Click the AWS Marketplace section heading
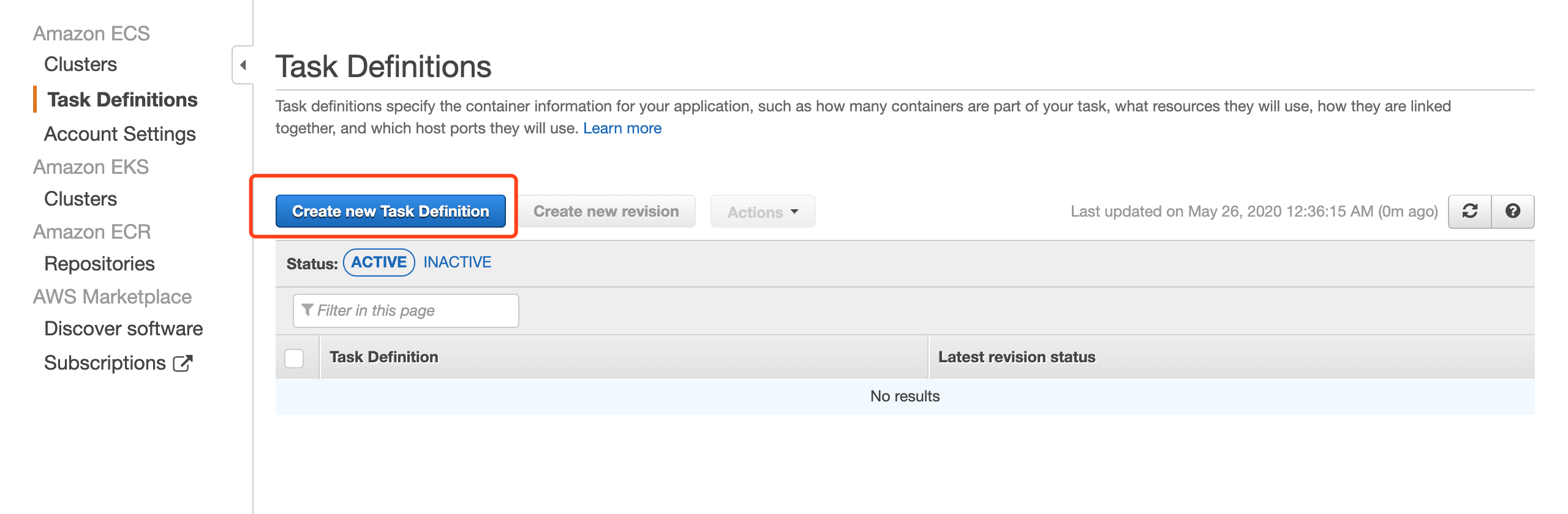The width and height of the screenshot is (1568, 514). [x=113, y=297]
